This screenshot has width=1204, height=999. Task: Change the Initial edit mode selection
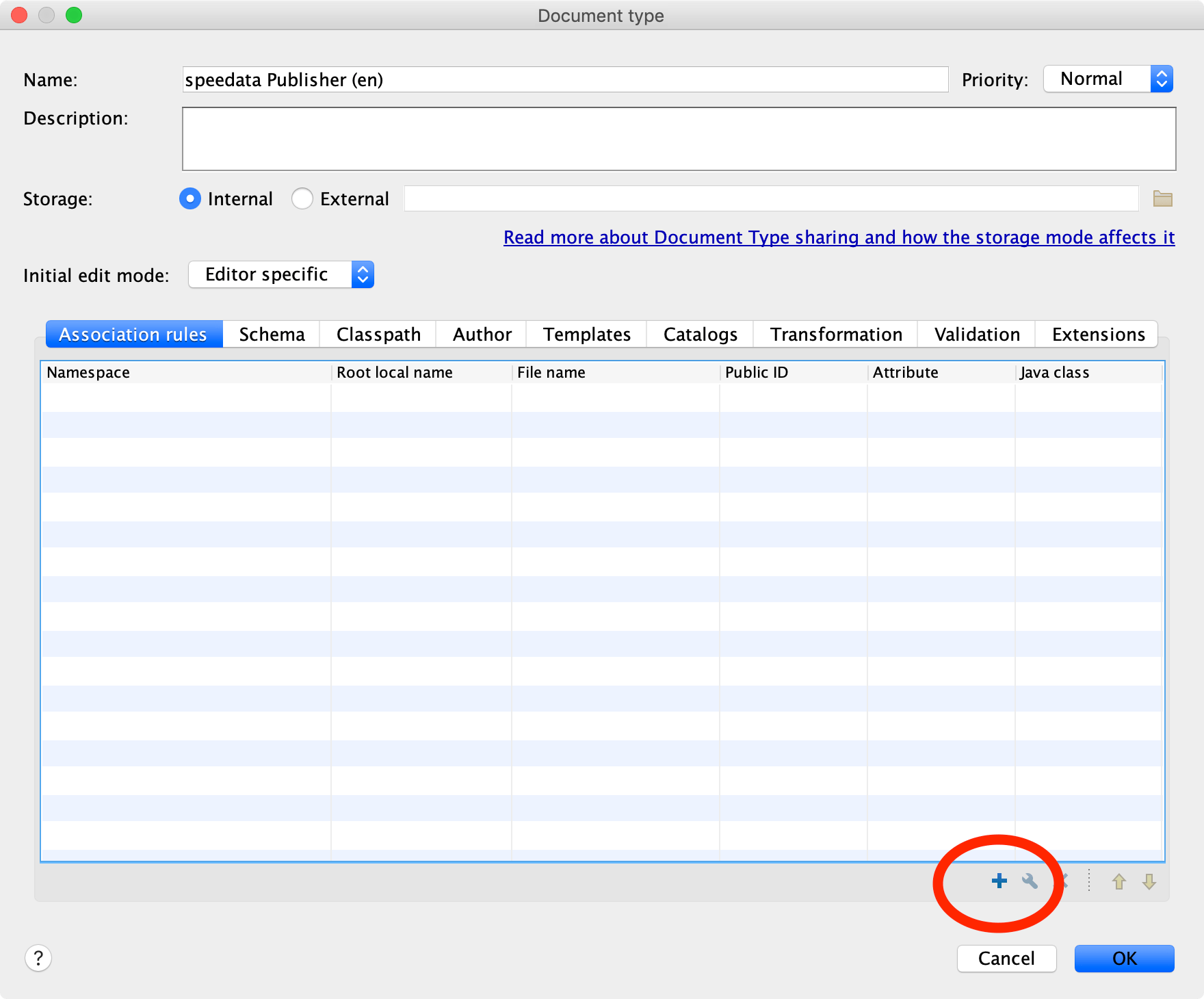coord(280,274)
